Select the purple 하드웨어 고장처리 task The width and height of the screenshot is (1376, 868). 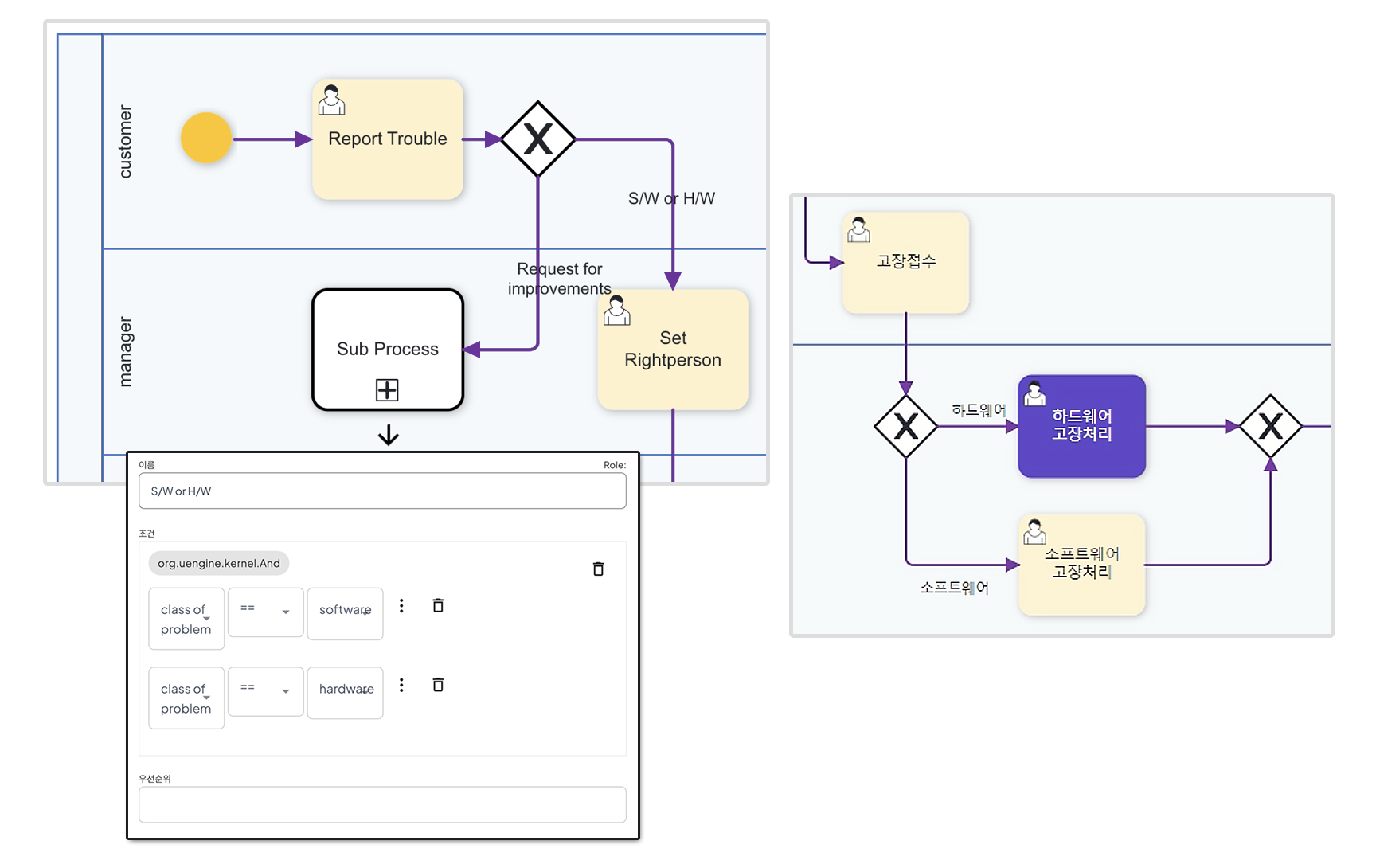tap(1081, 426)
